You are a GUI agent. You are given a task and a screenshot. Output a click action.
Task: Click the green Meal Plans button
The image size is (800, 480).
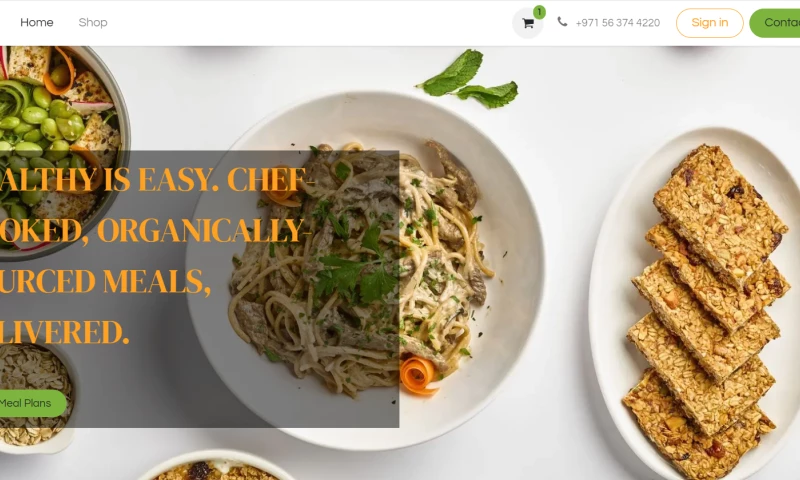[33, 403]
